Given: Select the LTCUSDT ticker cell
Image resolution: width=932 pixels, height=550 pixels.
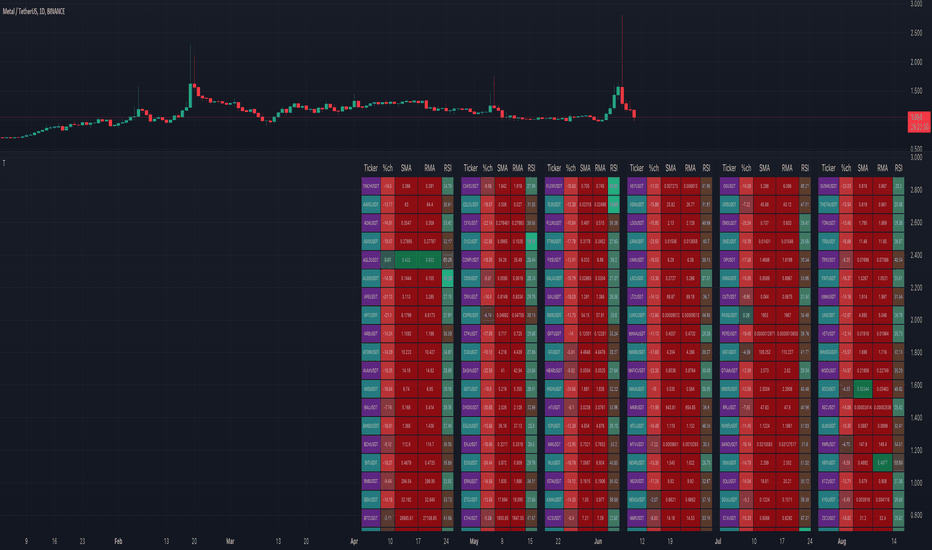Looking at the screenshot, I should click(637, 297).
